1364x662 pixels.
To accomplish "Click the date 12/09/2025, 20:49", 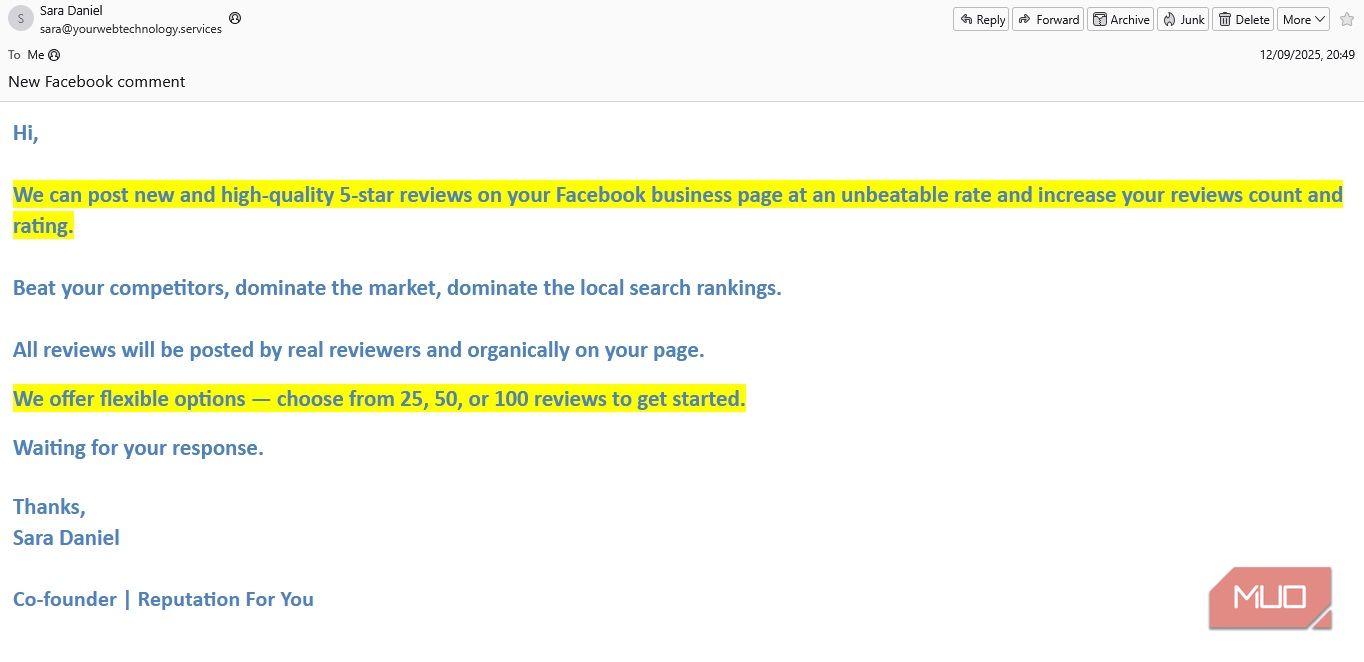I will point(1307,55).
